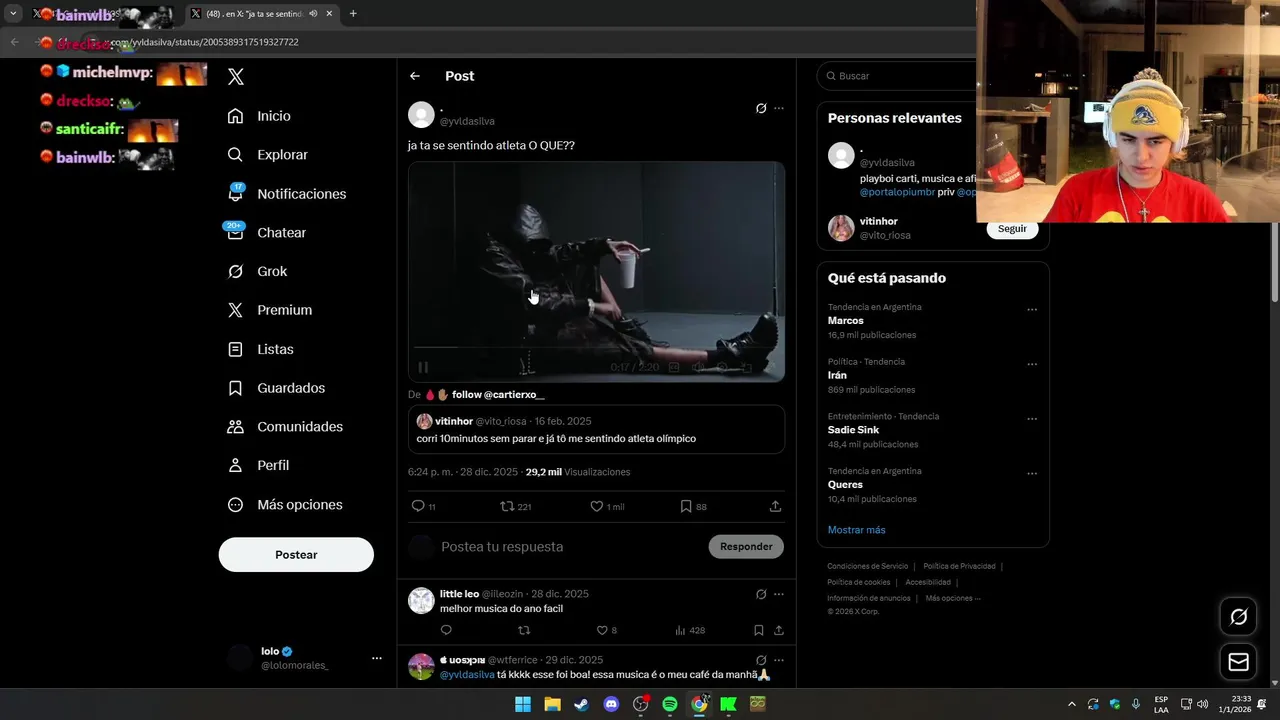The height and width of the screenshot is (720, 1280).
Task: Open Explorar in the sidebar
Action: pos(268,155)
